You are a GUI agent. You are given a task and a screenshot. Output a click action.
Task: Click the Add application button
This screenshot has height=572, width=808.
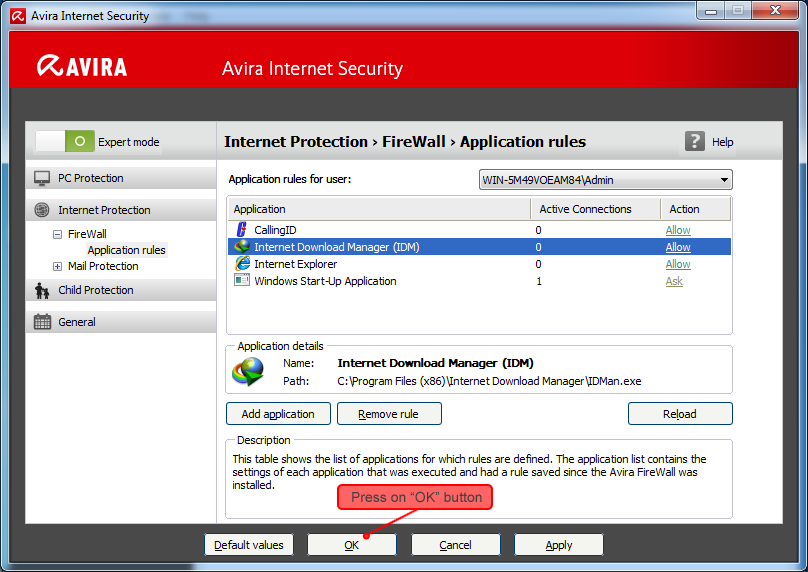tap(278, 414)
